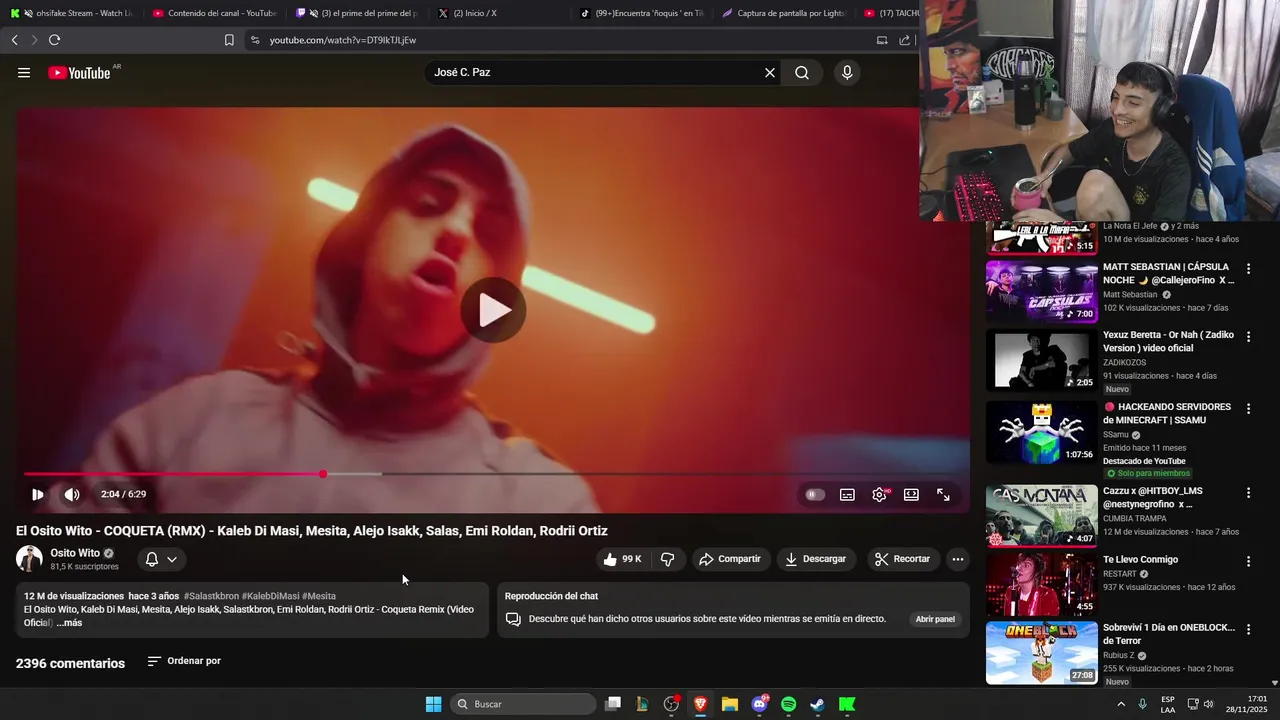Go back in the browser
This screenshot has height=720, width=1280.
pyautogui.click(x=14, y=40)
